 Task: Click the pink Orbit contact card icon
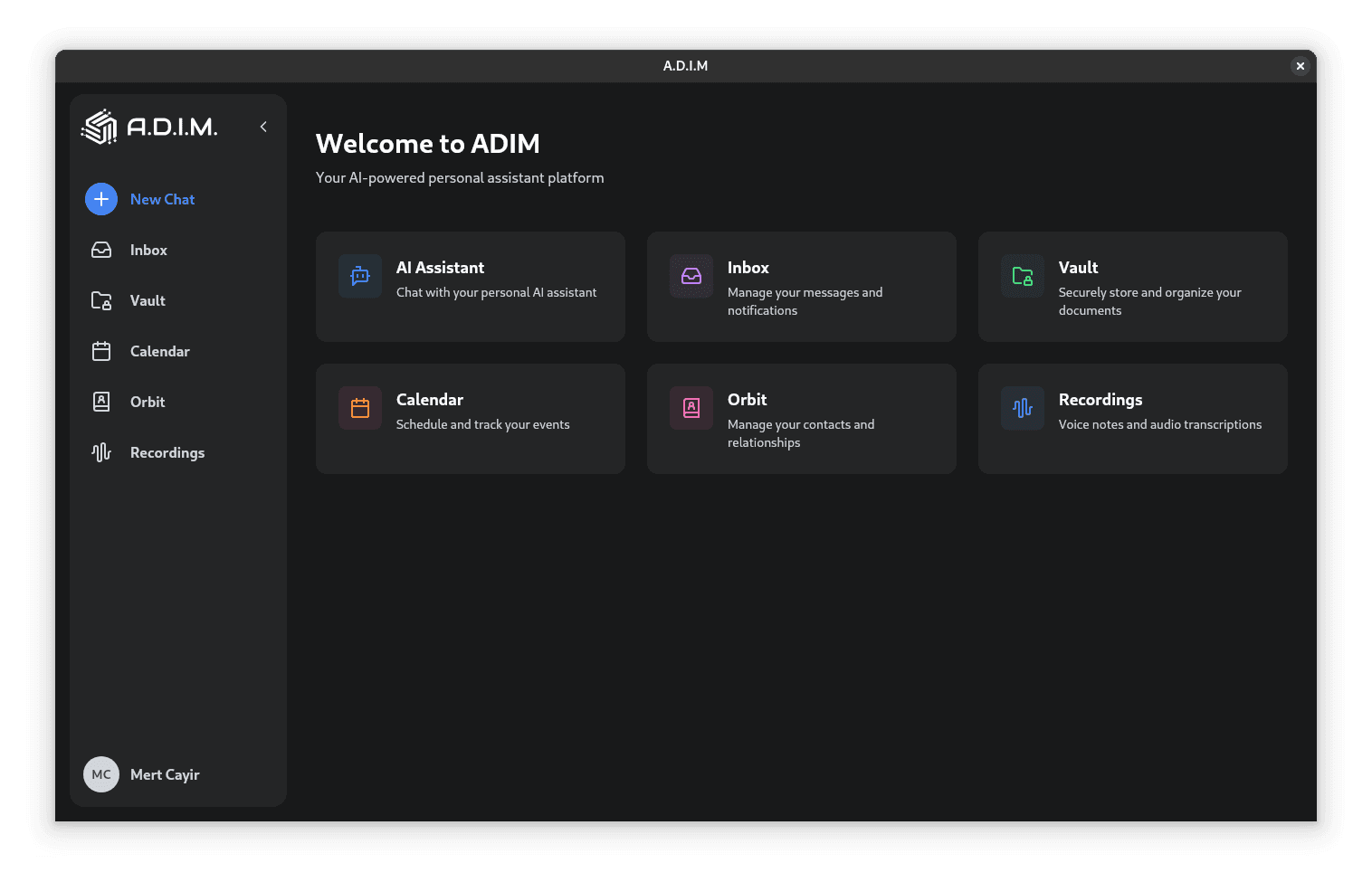pyautogui.click(x=691, y=408)
